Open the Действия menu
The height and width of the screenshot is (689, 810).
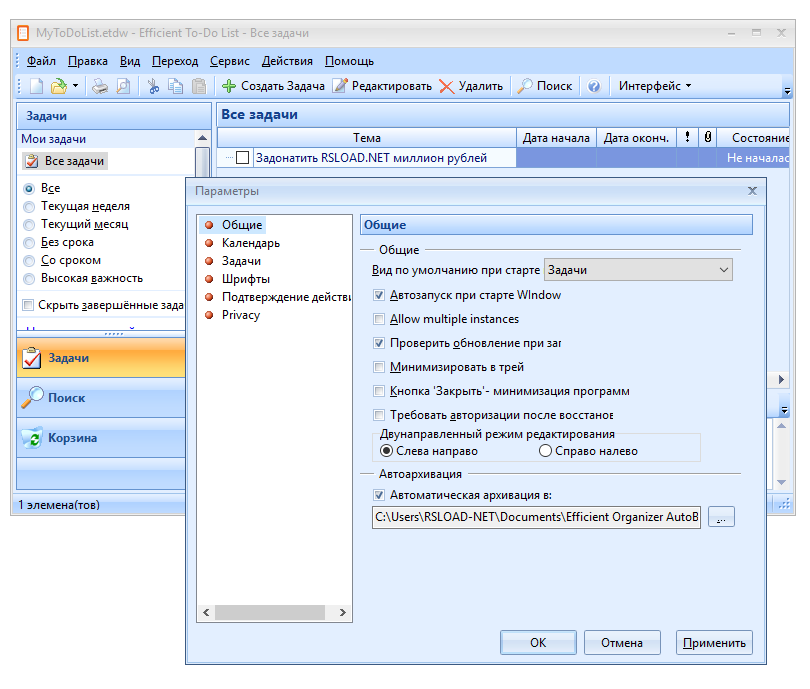point(287,61)
